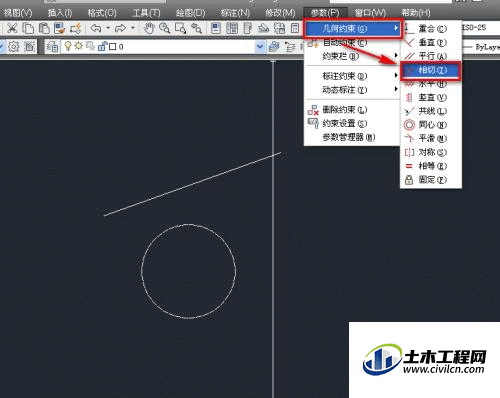Click the slanted line in drawing area

click(192, 184)
